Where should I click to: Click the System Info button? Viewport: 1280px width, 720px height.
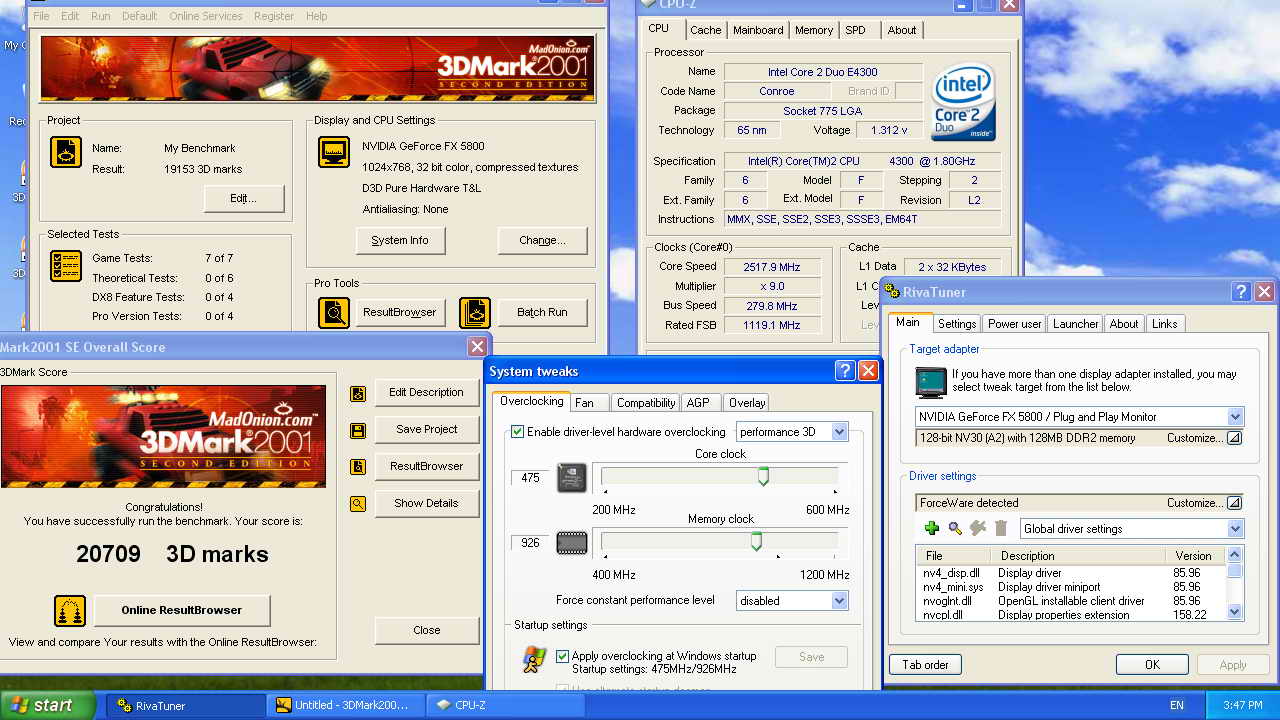click(x=400, y=241)
